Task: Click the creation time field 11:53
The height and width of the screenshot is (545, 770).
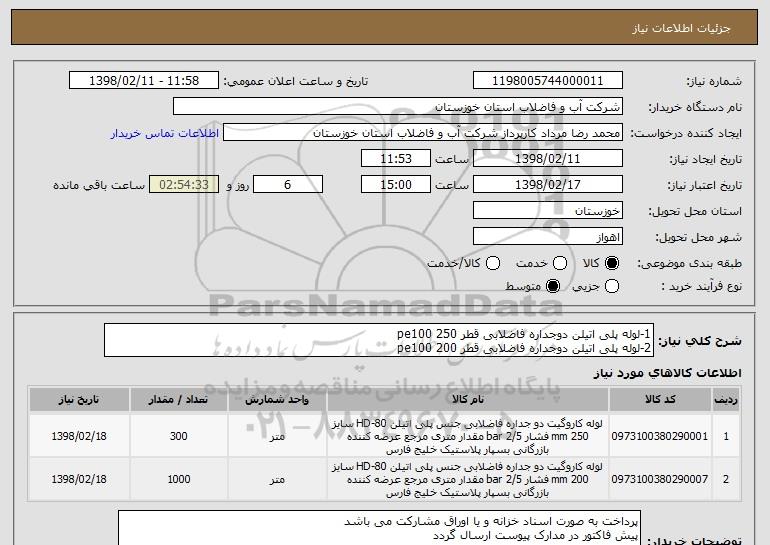Action: pyautogui.click(x=396, y=159)
